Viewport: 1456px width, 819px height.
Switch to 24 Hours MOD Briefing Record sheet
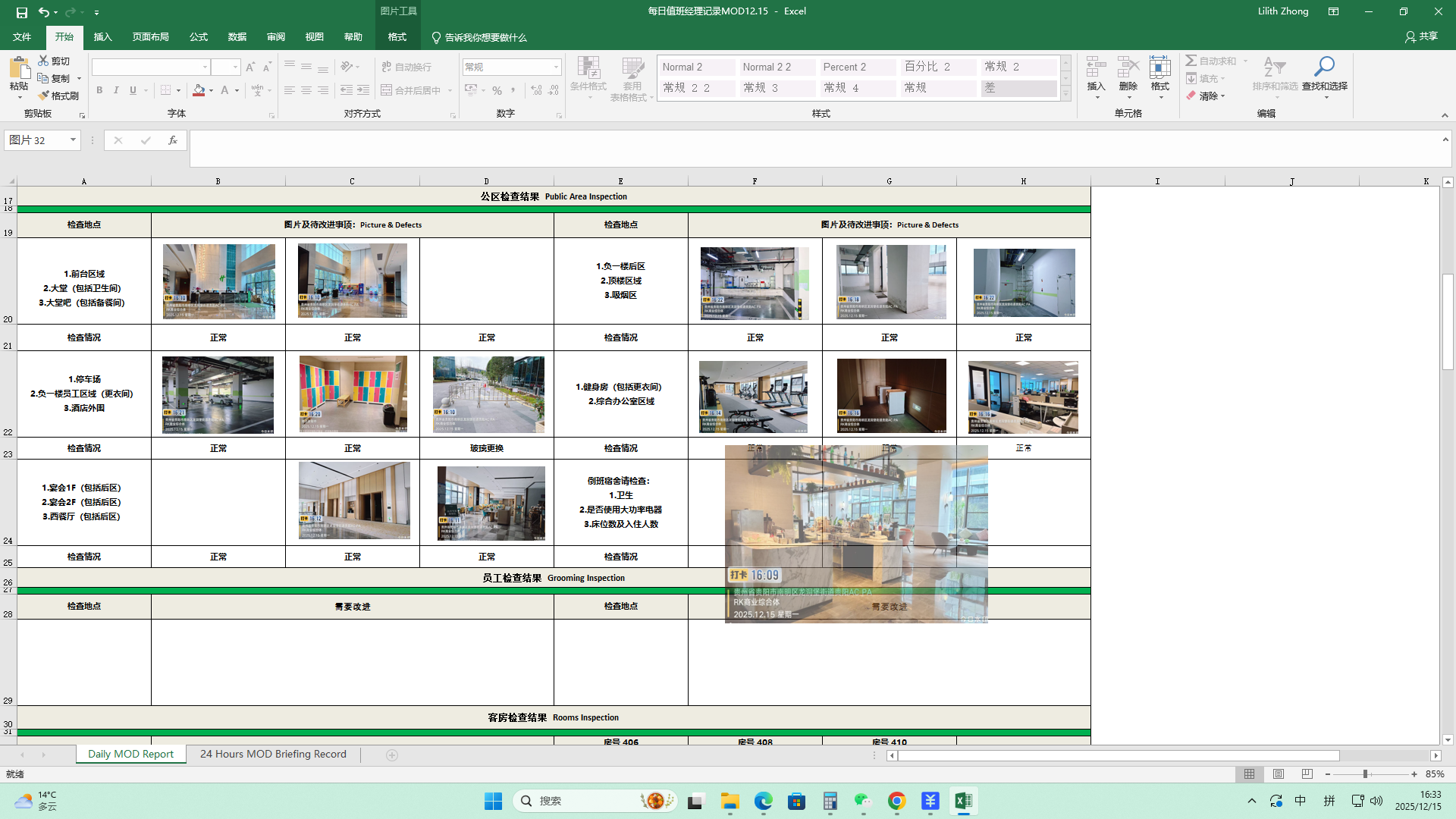point(273,755)
